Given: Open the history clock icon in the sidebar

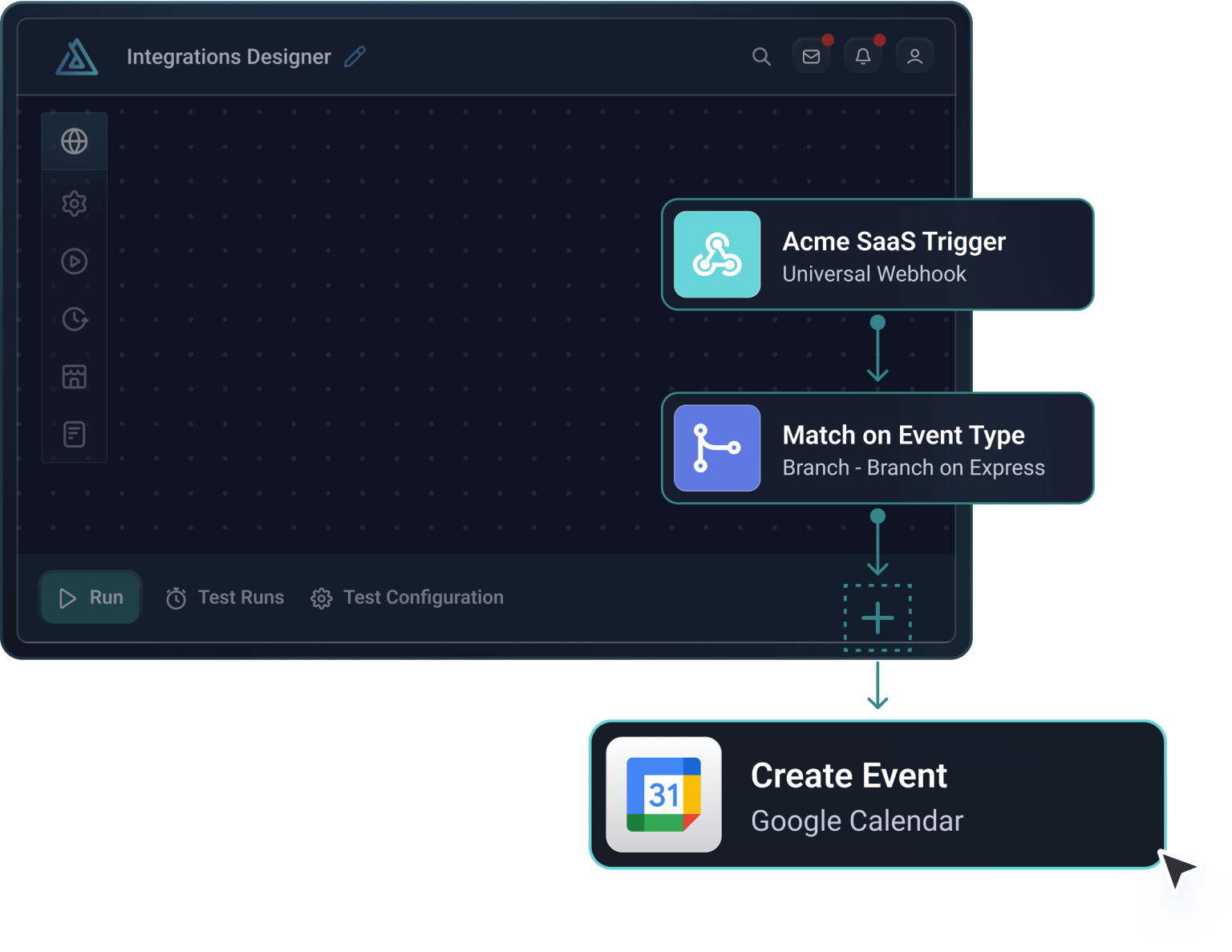Looking at the screenshot, I should 75,319.
